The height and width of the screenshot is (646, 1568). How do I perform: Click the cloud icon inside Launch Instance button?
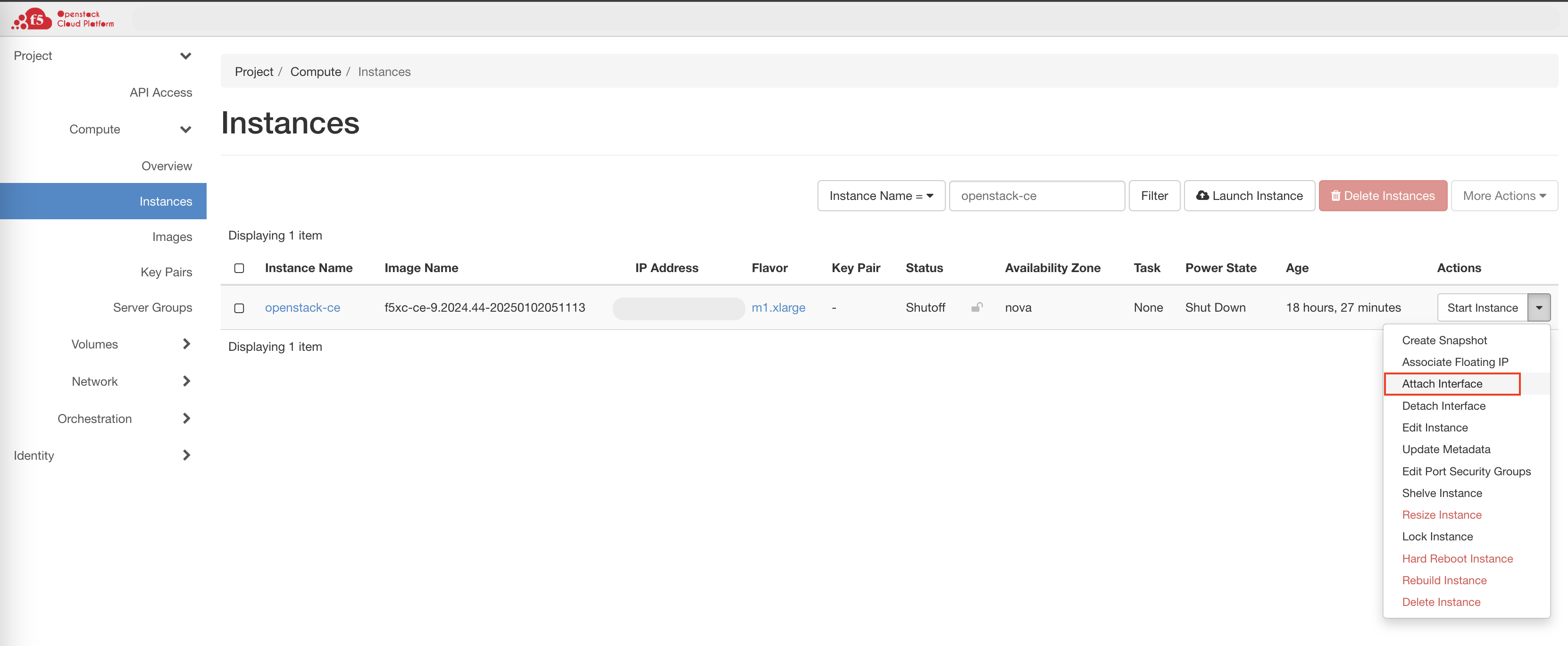1203,196
